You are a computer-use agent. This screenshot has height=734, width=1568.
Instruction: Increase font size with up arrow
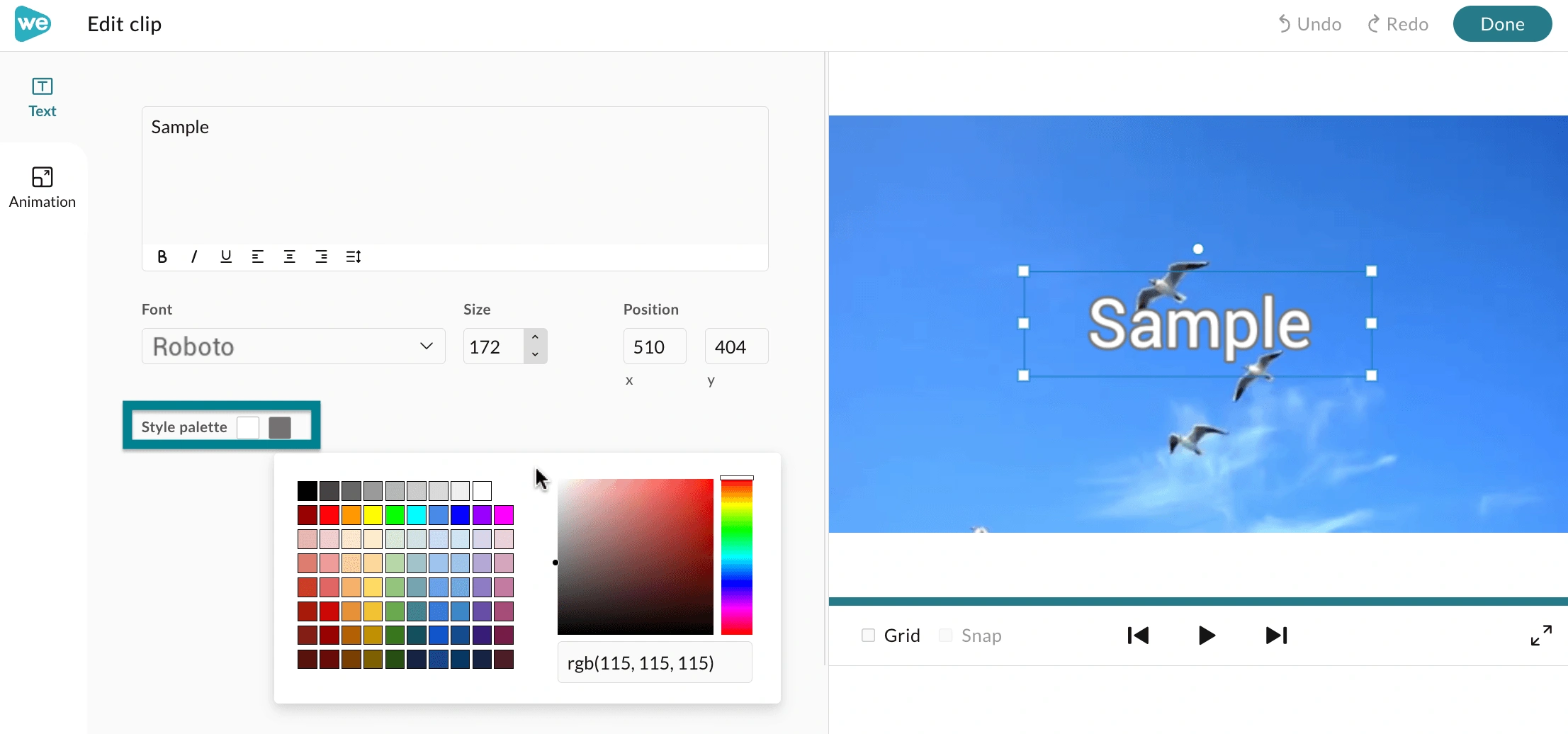click(535, 337)
